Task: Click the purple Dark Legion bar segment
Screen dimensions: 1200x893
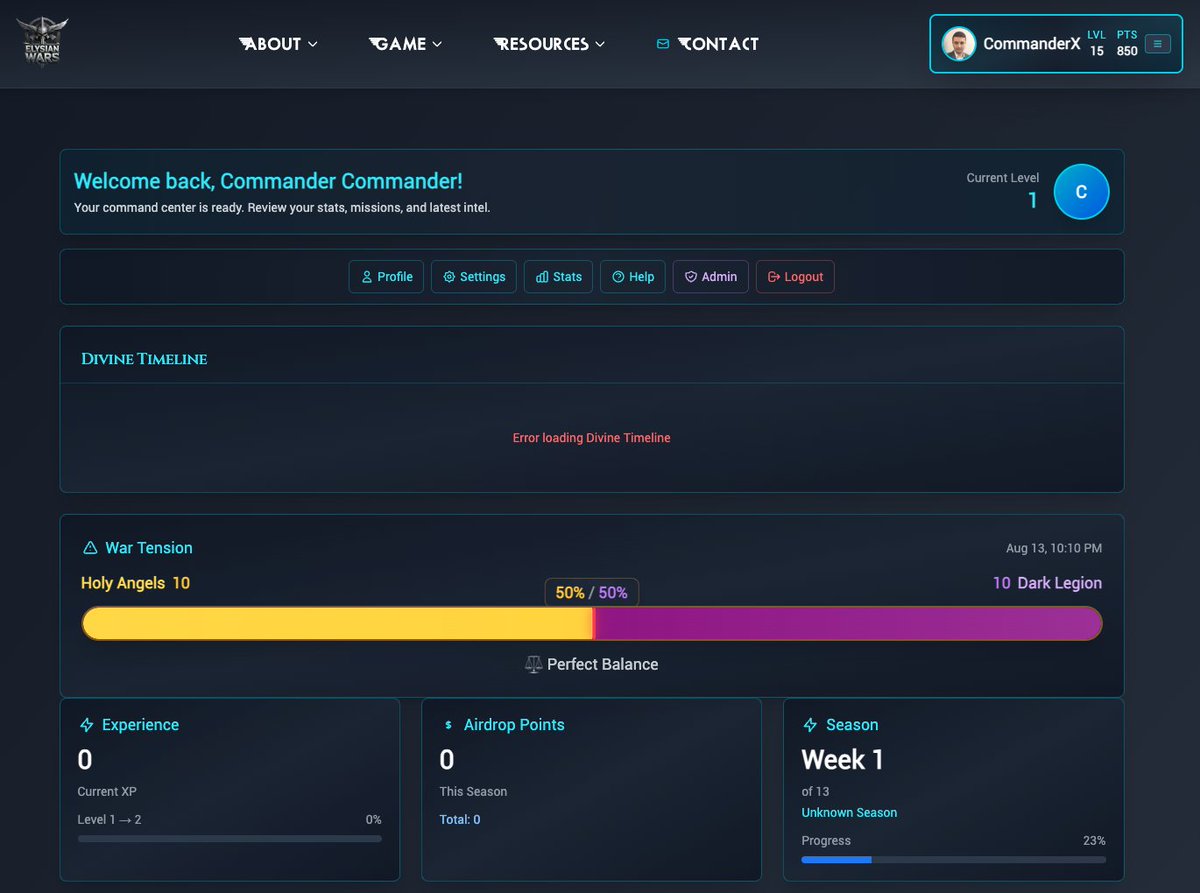Action: 848,623
